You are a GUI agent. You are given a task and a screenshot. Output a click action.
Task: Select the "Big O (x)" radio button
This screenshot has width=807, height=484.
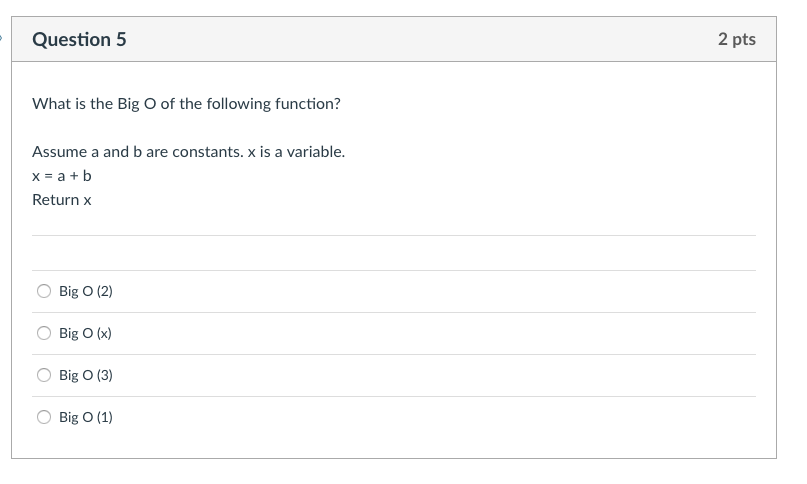pyautogui.click(x=44, y=333)
